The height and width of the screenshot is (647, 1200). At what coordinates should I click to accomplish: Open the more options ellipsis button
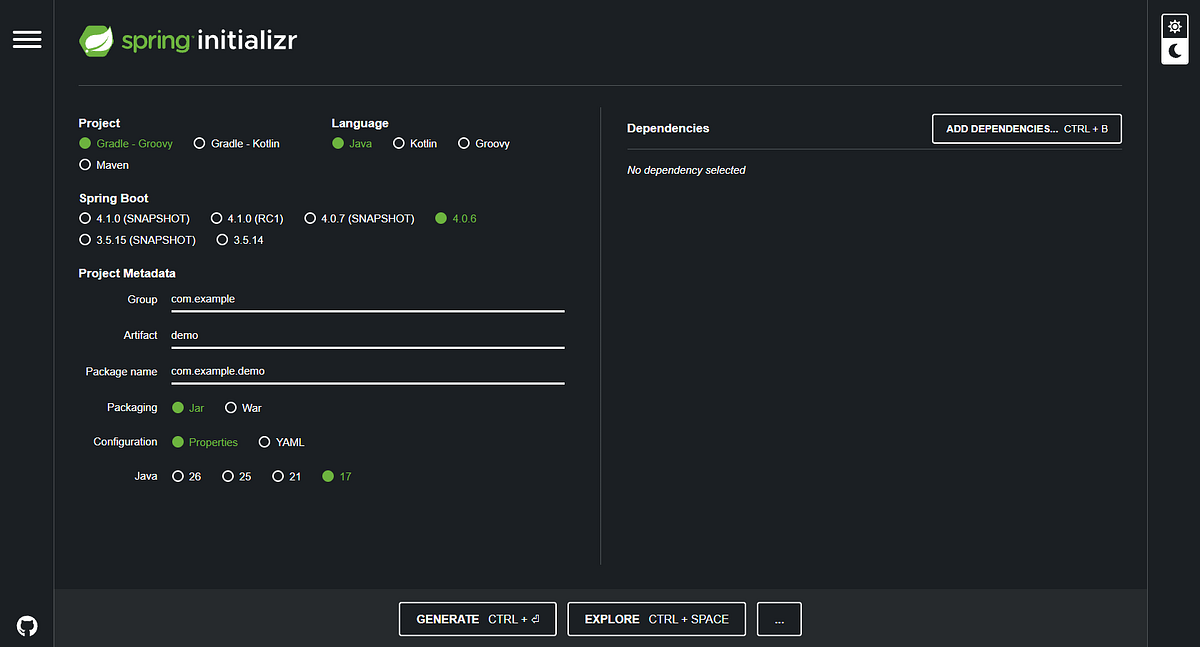click(779, 619)
